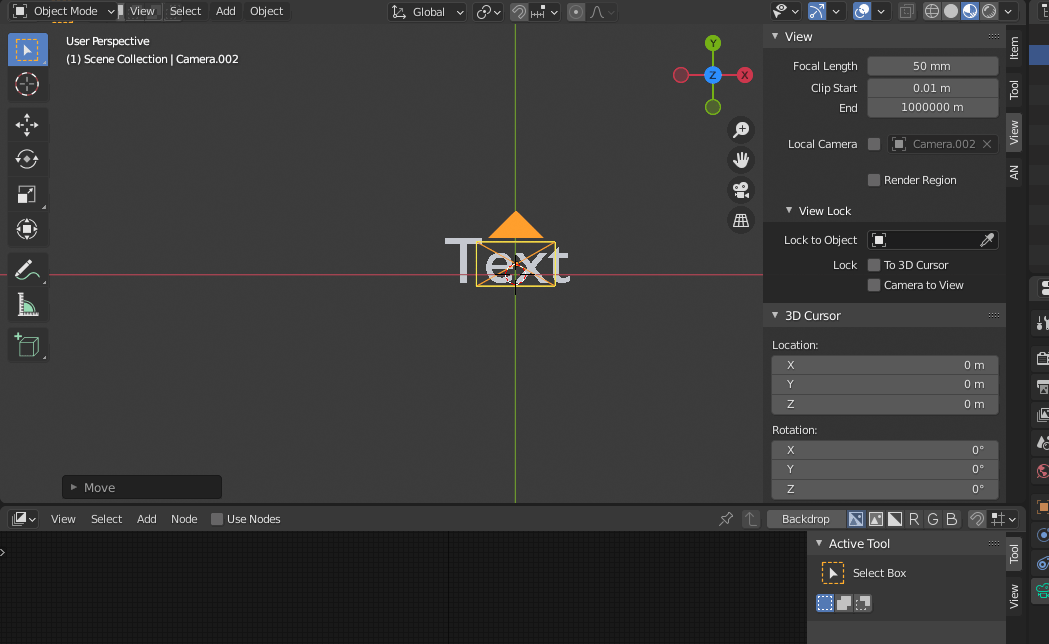Choose the Rotate tool
The image size is (1049, 644).
pos(27,159)
